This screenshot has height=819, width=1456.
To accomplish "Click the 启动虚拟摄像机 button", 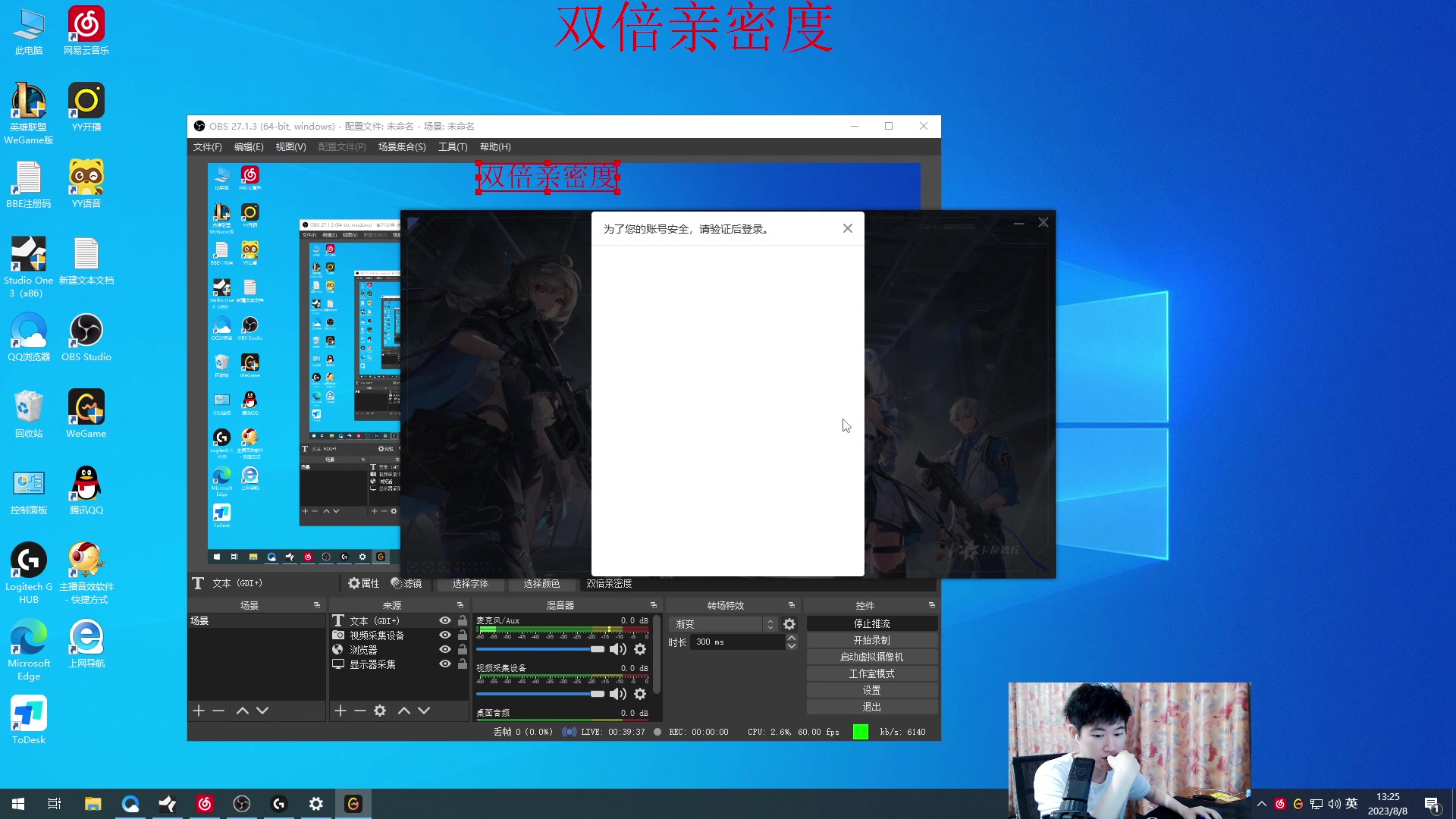I will pos(872,657).
